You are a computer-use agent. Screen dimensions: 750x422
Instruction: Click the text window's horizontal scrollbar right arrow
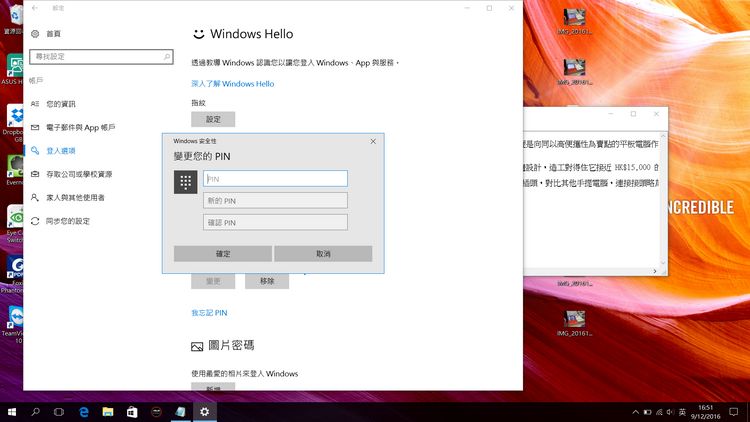(655, 271)
